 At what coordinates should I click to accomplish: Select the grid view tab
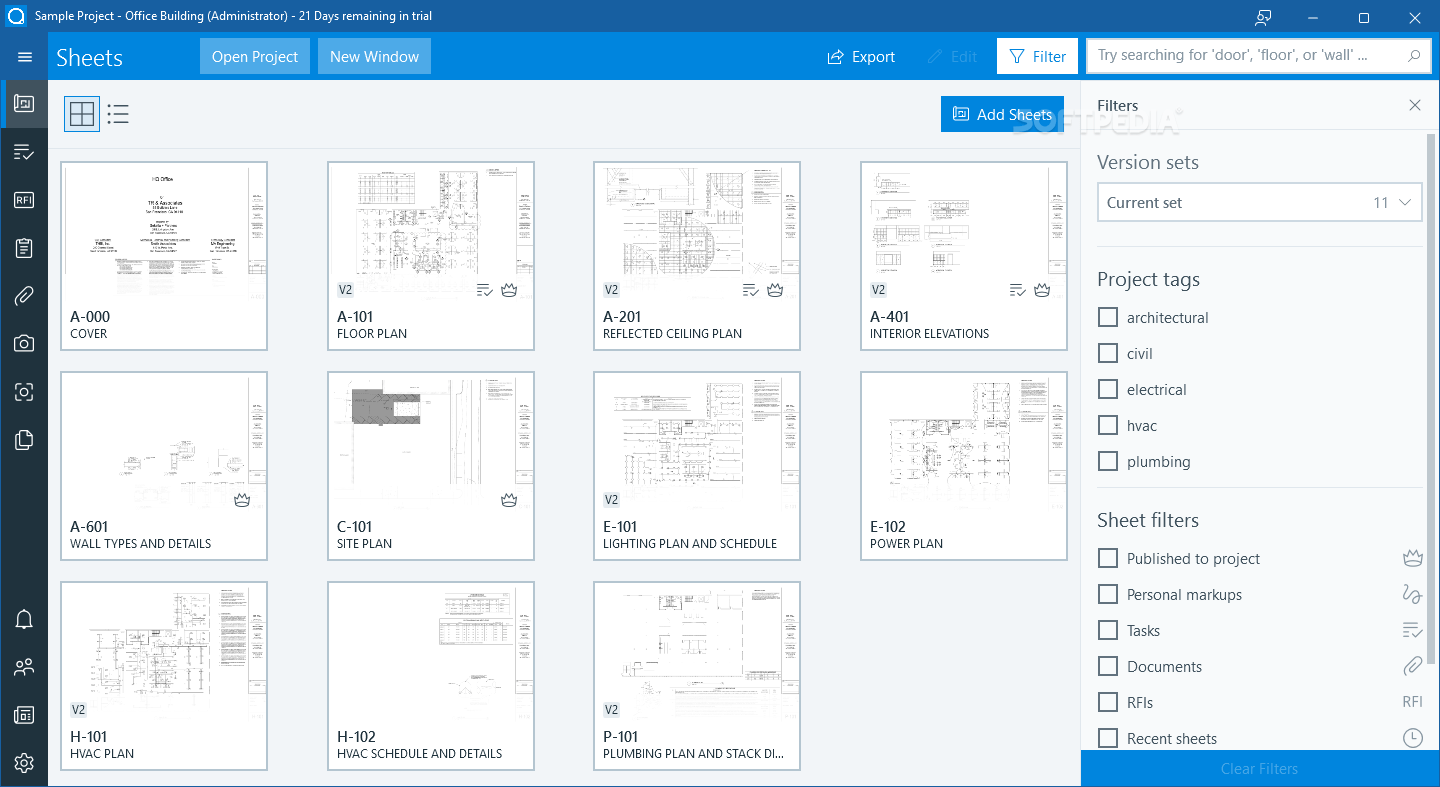tap(81, 114)
